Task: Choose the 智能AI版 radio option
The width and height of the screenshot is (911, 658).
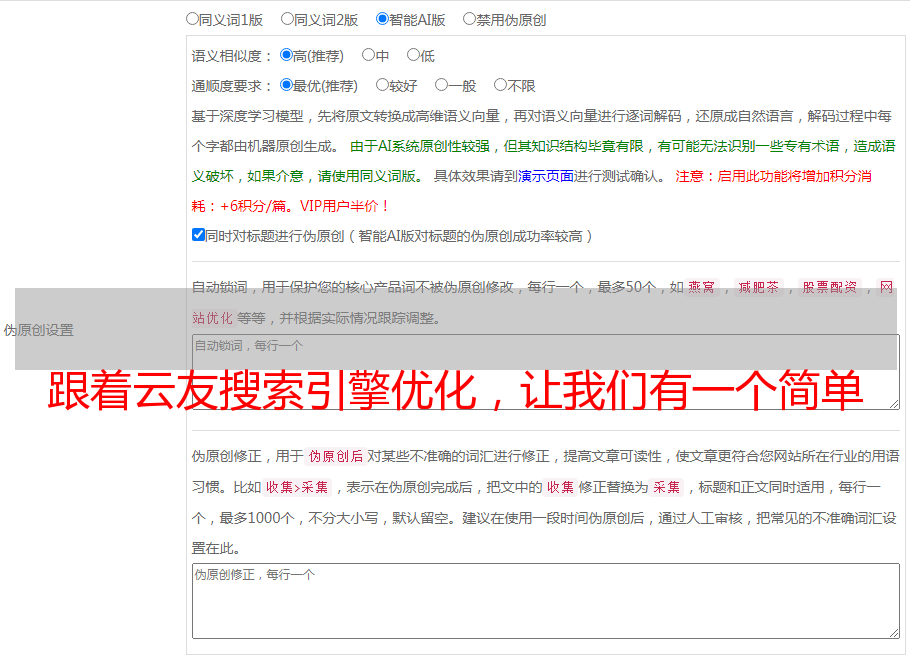Action: coord(382,19)
